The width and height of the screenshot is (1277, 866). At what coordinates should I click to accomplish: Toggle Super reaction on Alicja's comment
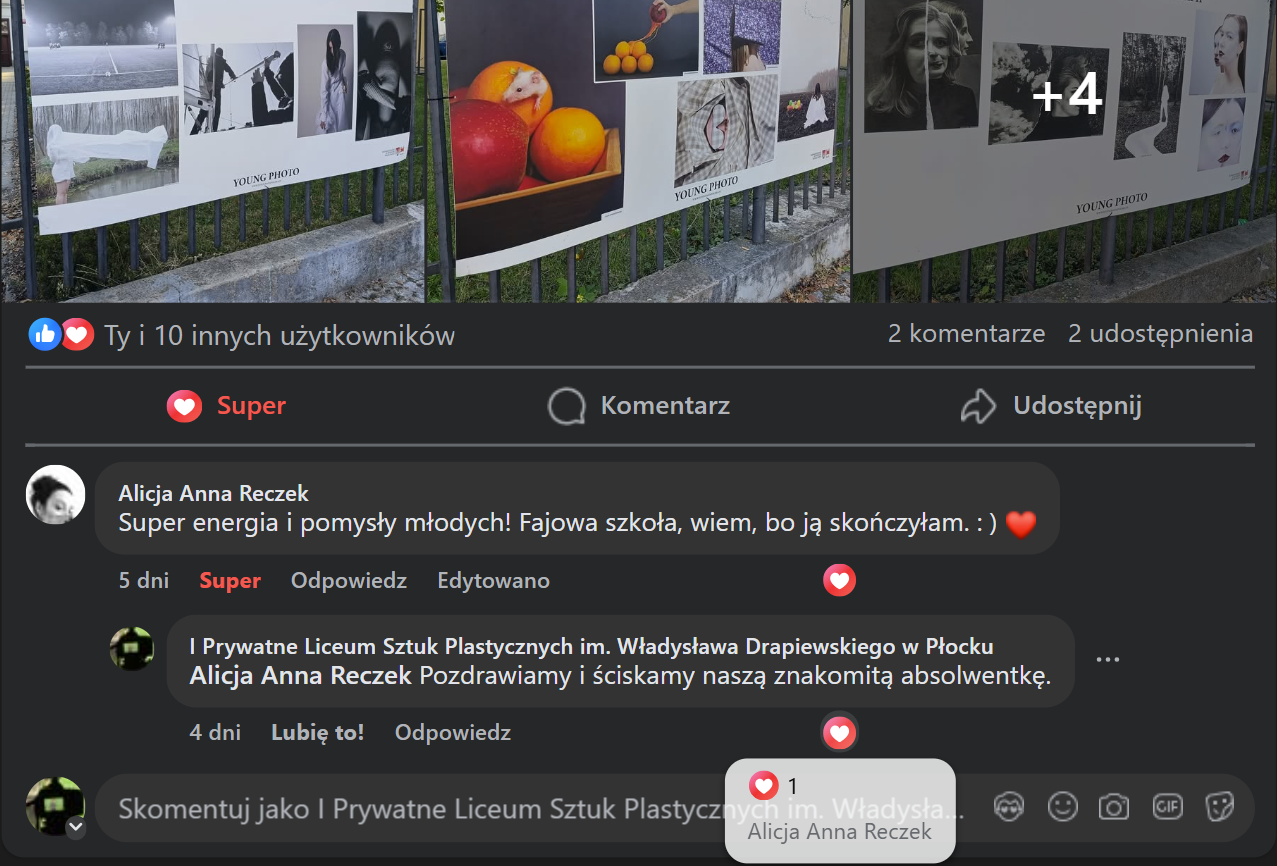(x=230, y=581)
